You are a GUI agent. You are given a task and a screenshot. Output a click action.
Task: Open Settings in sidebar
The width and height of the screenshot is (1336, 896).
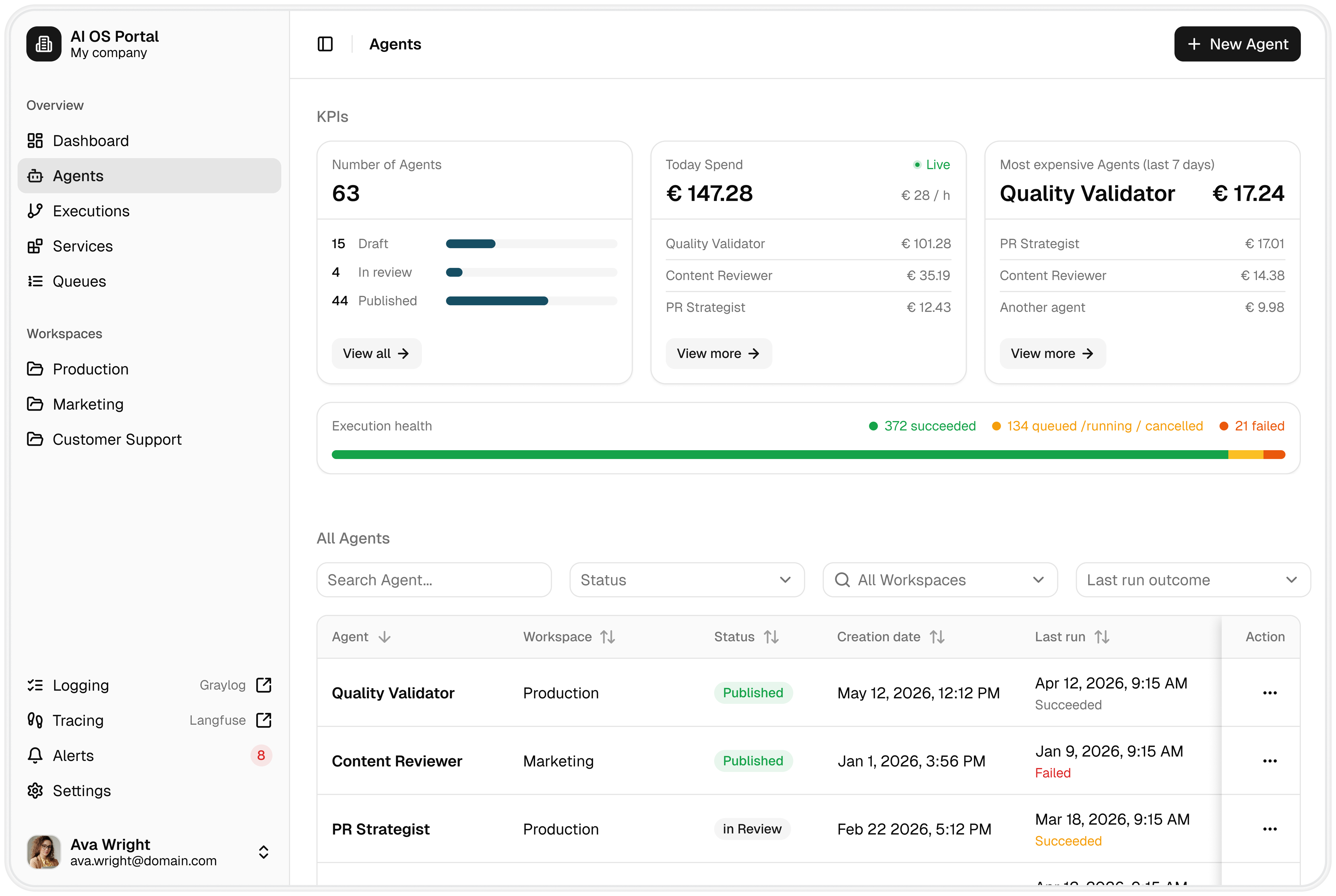149,791
